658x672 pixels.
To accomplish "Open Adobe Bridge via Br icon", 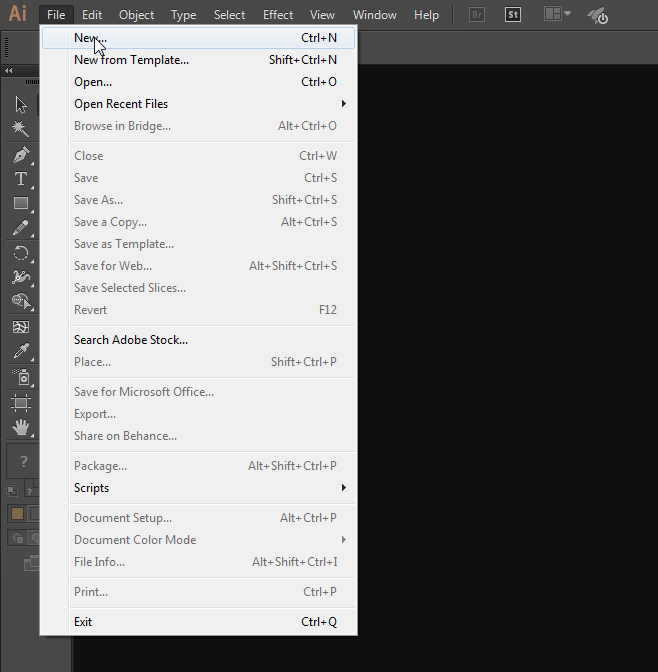I will coord(477,15).
